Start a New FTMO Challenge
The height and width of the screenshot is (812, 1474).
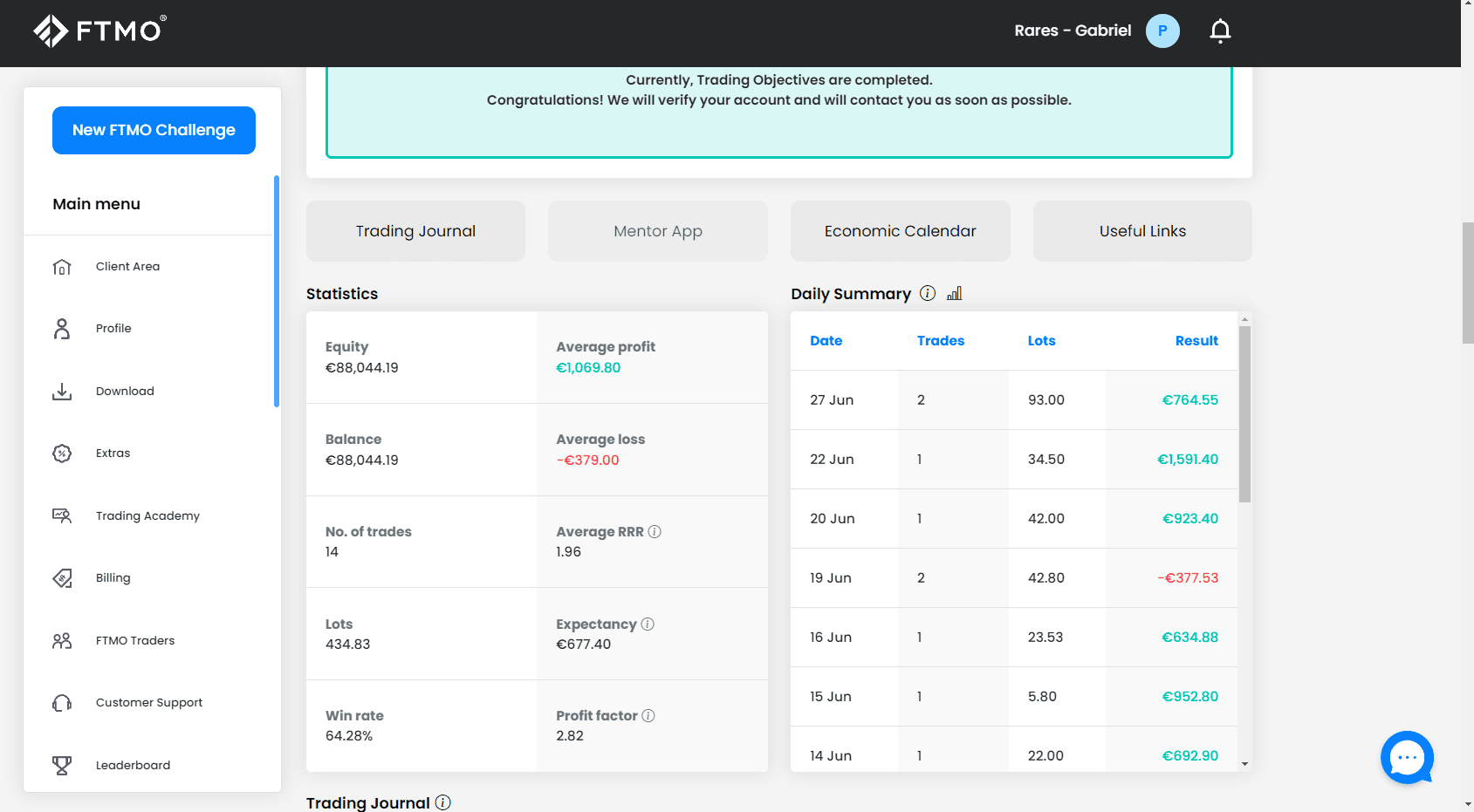pos(154,130)
